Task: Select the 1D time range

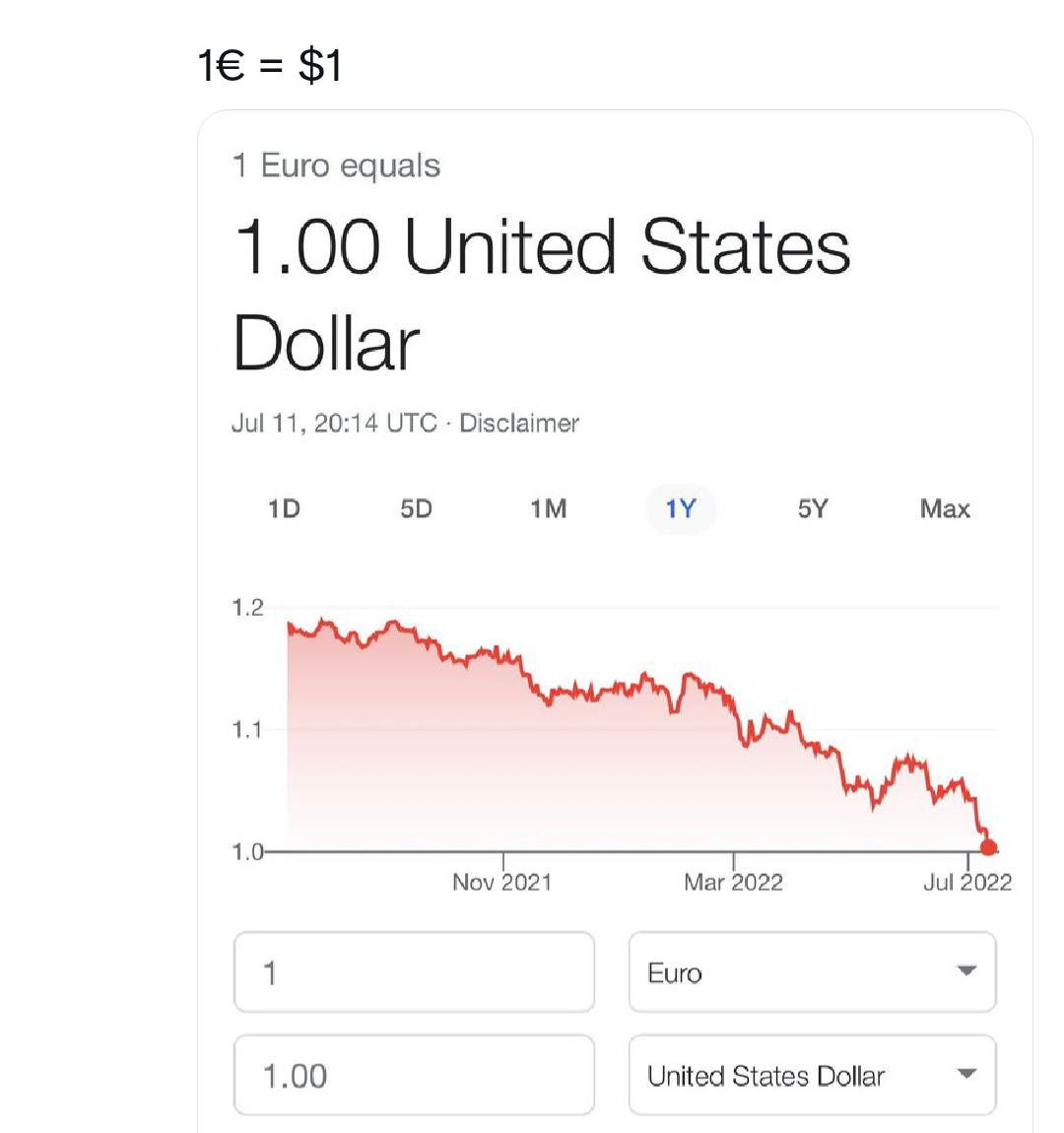Action: click(x=284, y=509)
